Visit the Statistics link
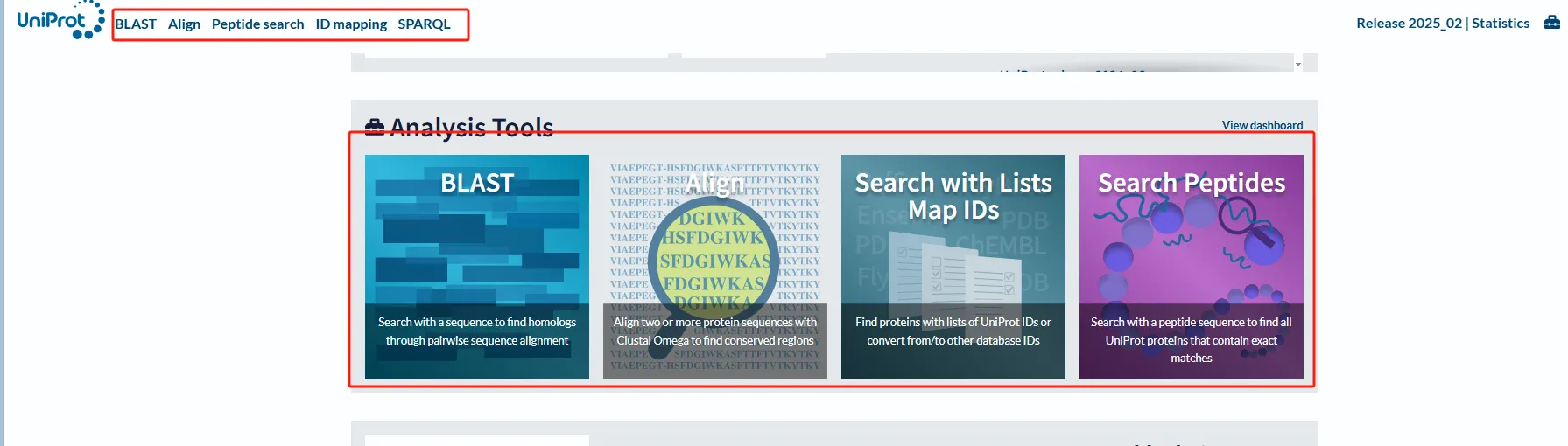The height and width of the screenshot is (446, 1568). pos(1500,24)
